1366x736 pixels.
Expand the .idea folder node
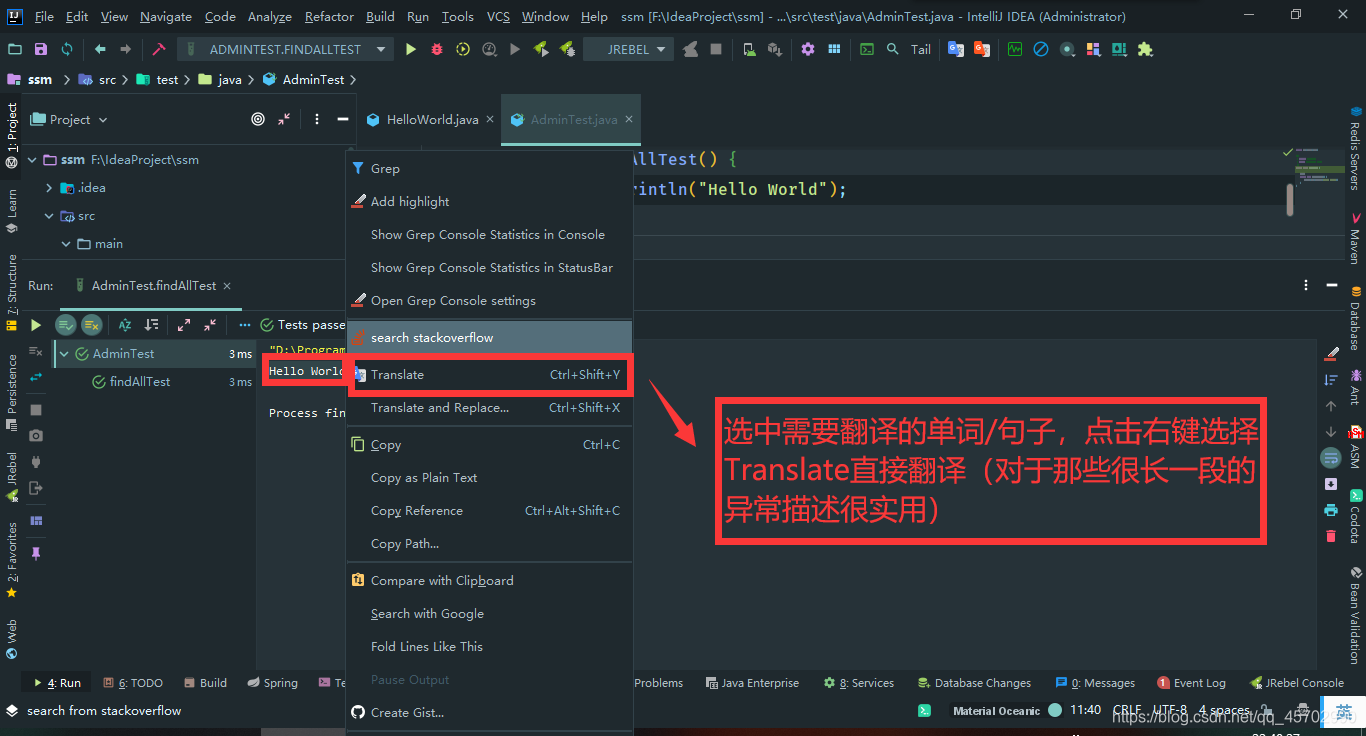[x=49, y=187]
